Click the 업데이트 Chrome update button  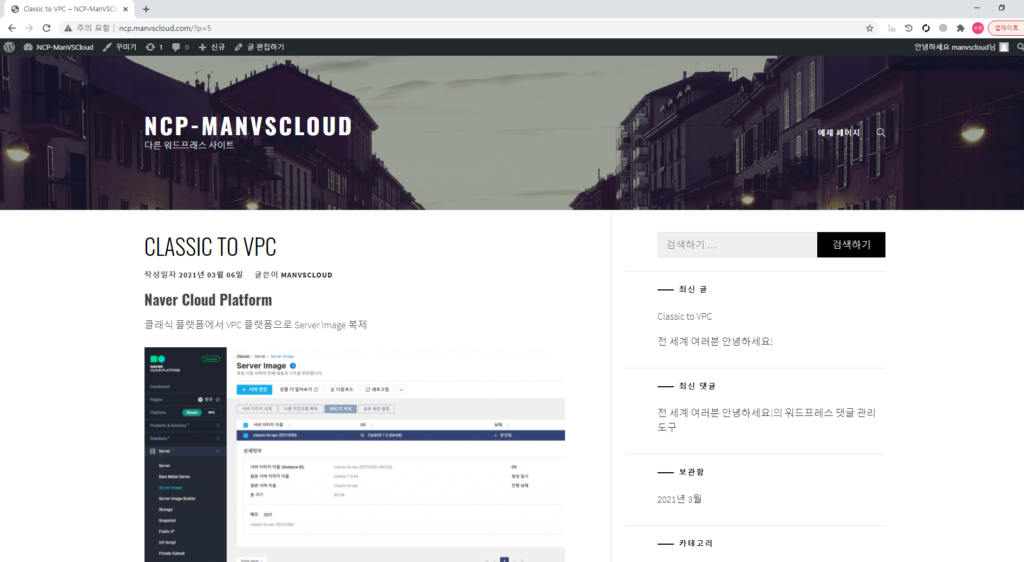1006,28
